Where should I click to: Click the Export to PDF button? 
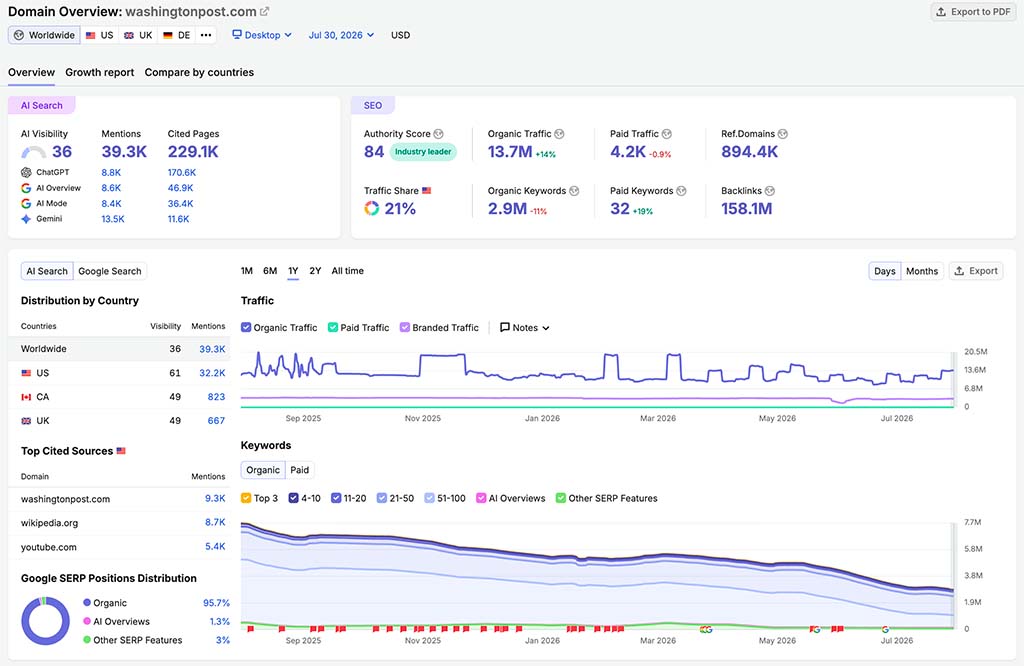click(x=973, y=12)
